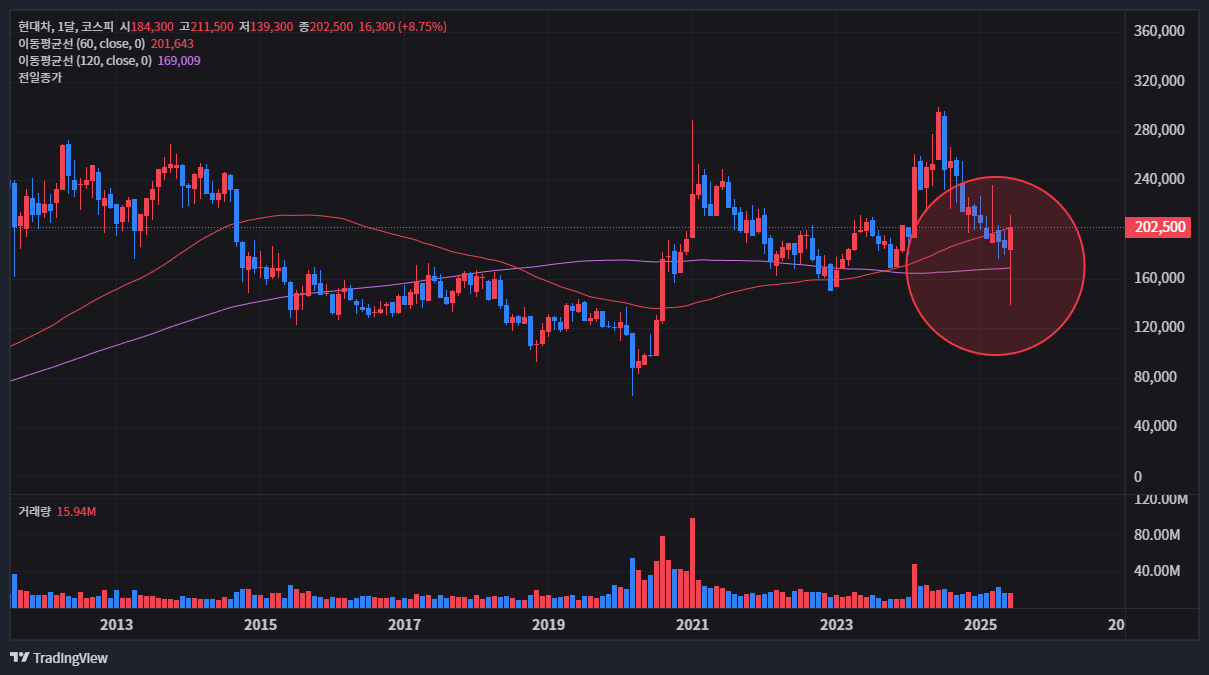The image size is (1209, 675).
Task: Click the +8.75% change value
Action: point(420,27)
